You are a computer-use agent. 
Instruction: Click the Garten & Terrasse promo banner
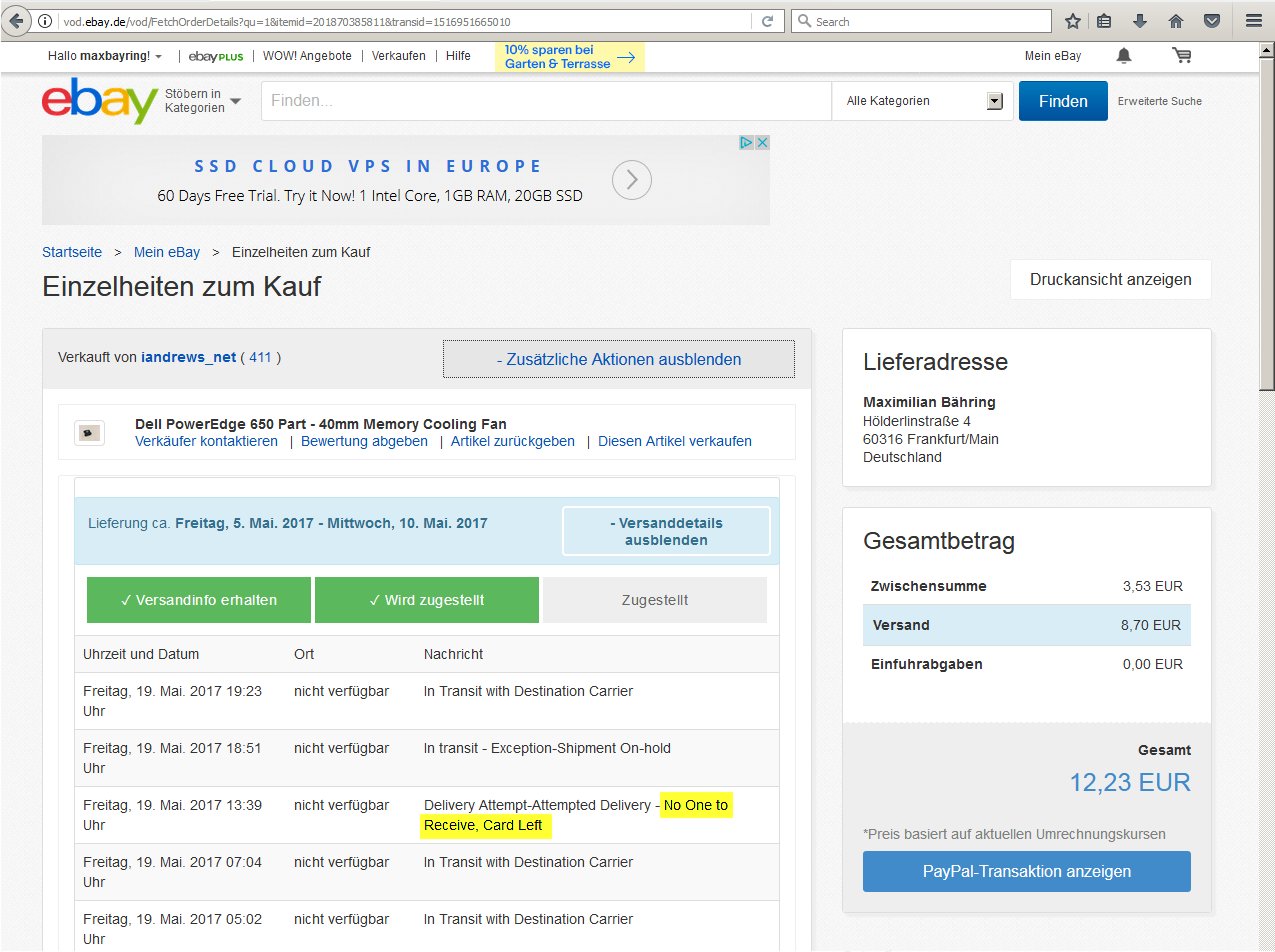(x=570, y=57)
